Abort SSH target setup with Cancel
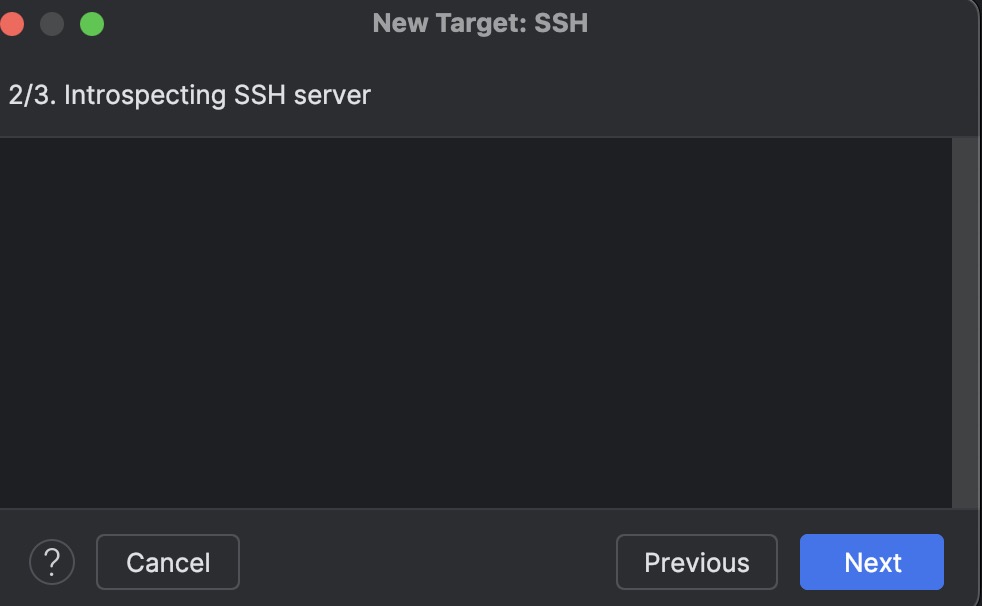The height and width of the screenshot is (606, 982). (x=168, y=562)
